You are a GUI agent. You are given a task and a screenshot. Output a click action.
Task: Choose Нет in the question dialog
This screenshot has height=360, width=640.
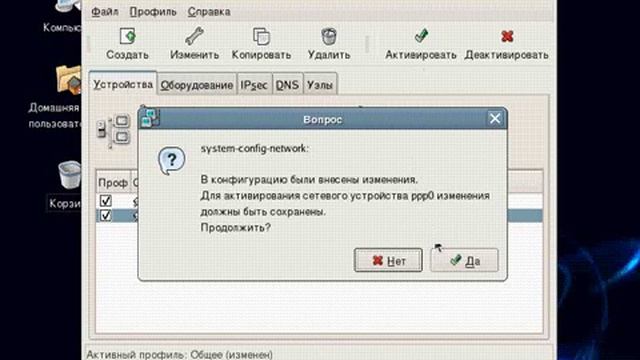pyautogui.click(x=388, y=260)
